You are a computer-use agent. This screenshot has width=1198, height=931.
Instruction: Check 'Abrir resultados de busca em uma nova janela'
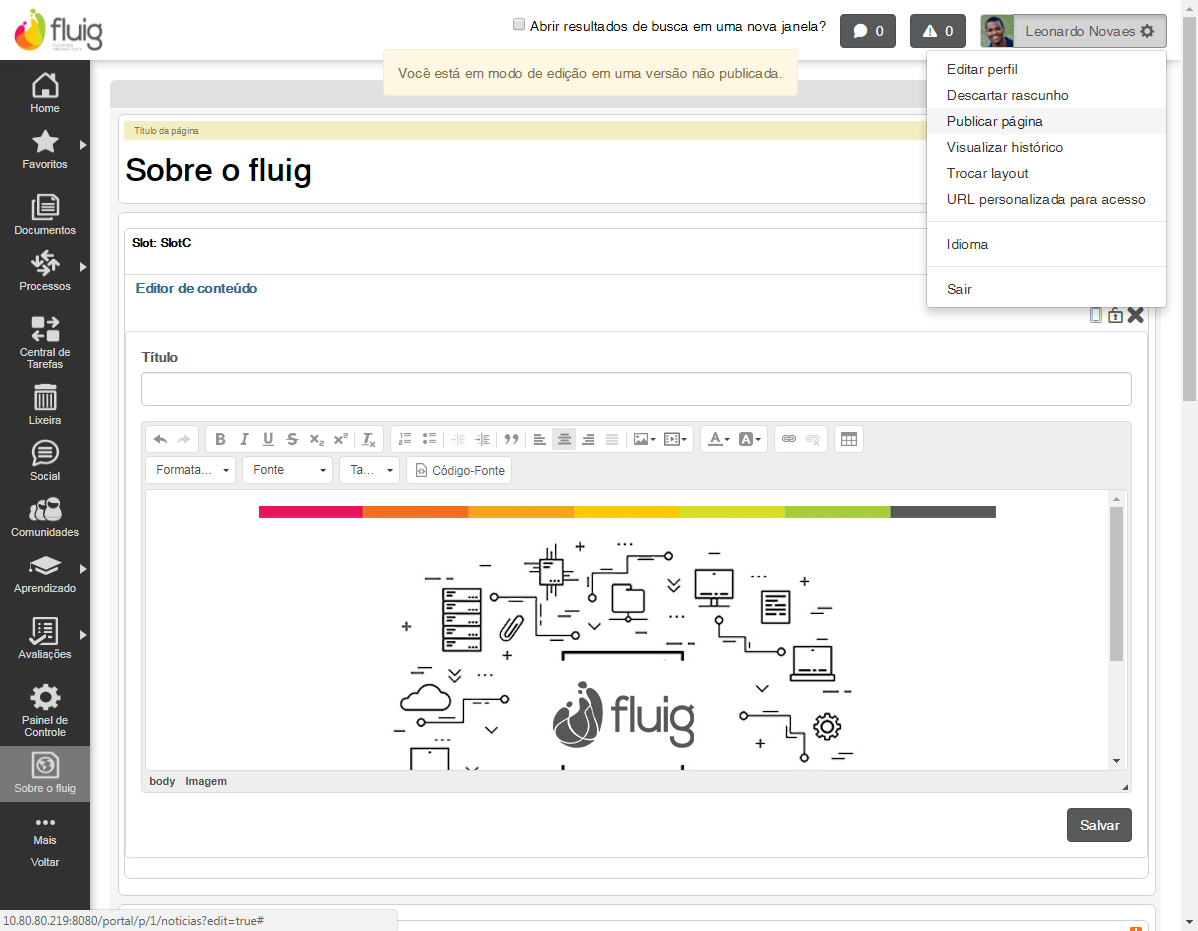519,24
